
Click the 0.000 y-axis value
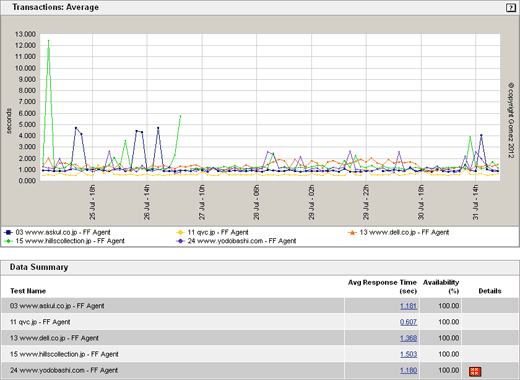coord(27,181)
